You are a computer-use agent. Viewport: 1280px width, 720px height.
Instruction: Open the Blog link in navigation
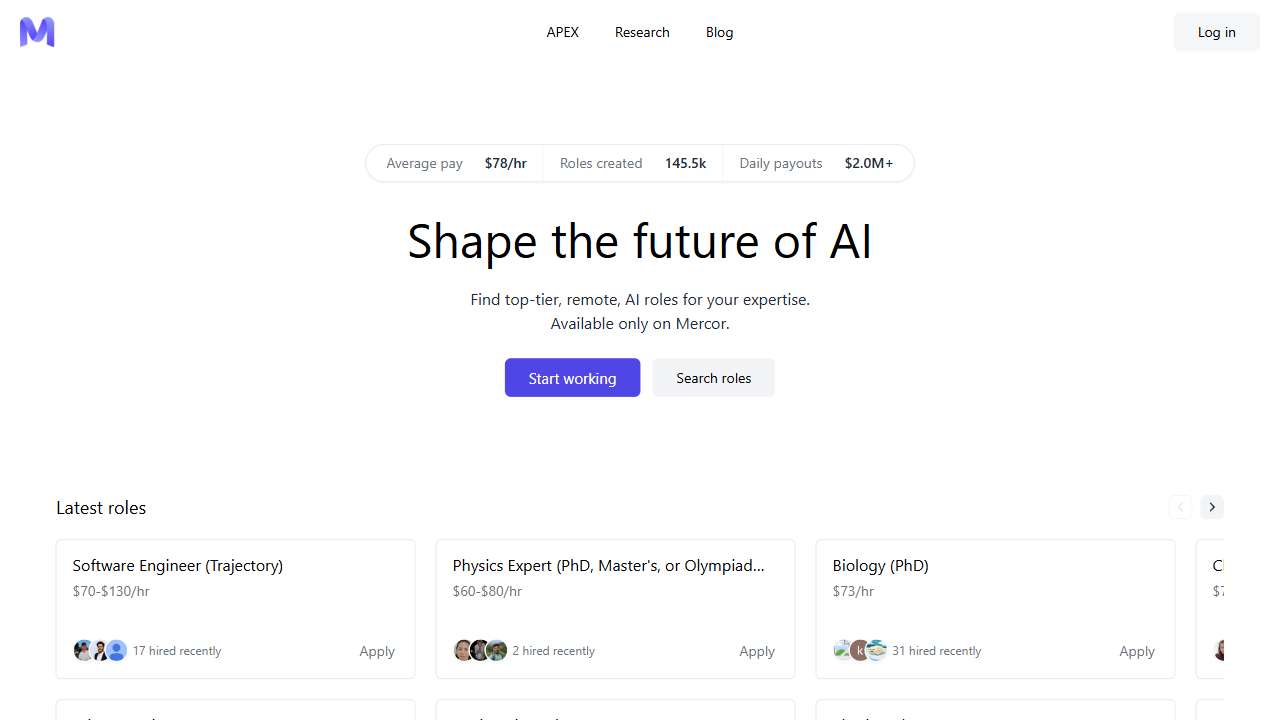(x=719, y=32)
